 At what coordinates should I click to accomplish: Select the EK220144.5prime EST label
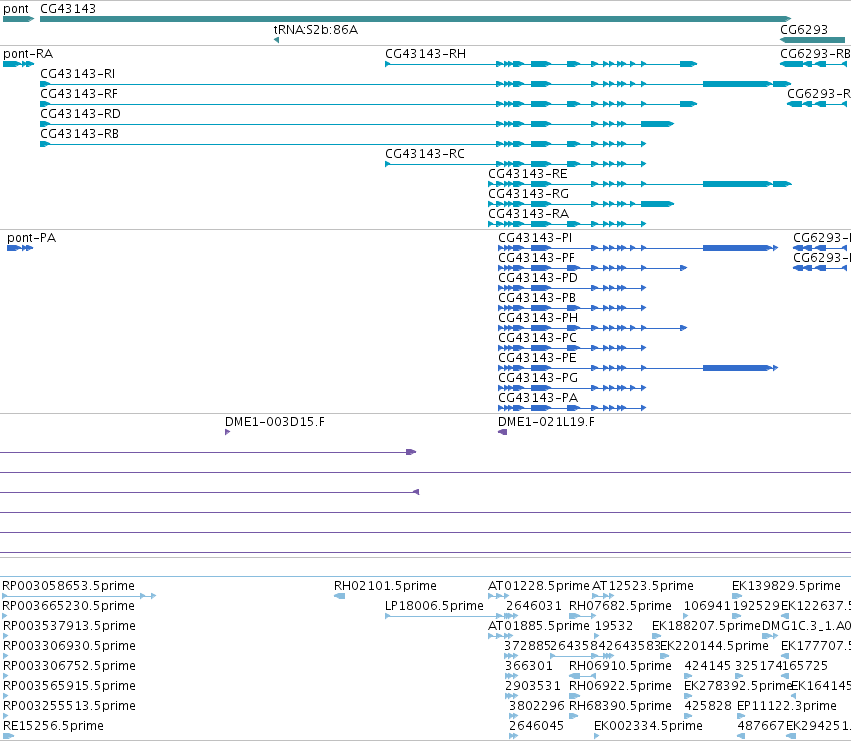714,646
